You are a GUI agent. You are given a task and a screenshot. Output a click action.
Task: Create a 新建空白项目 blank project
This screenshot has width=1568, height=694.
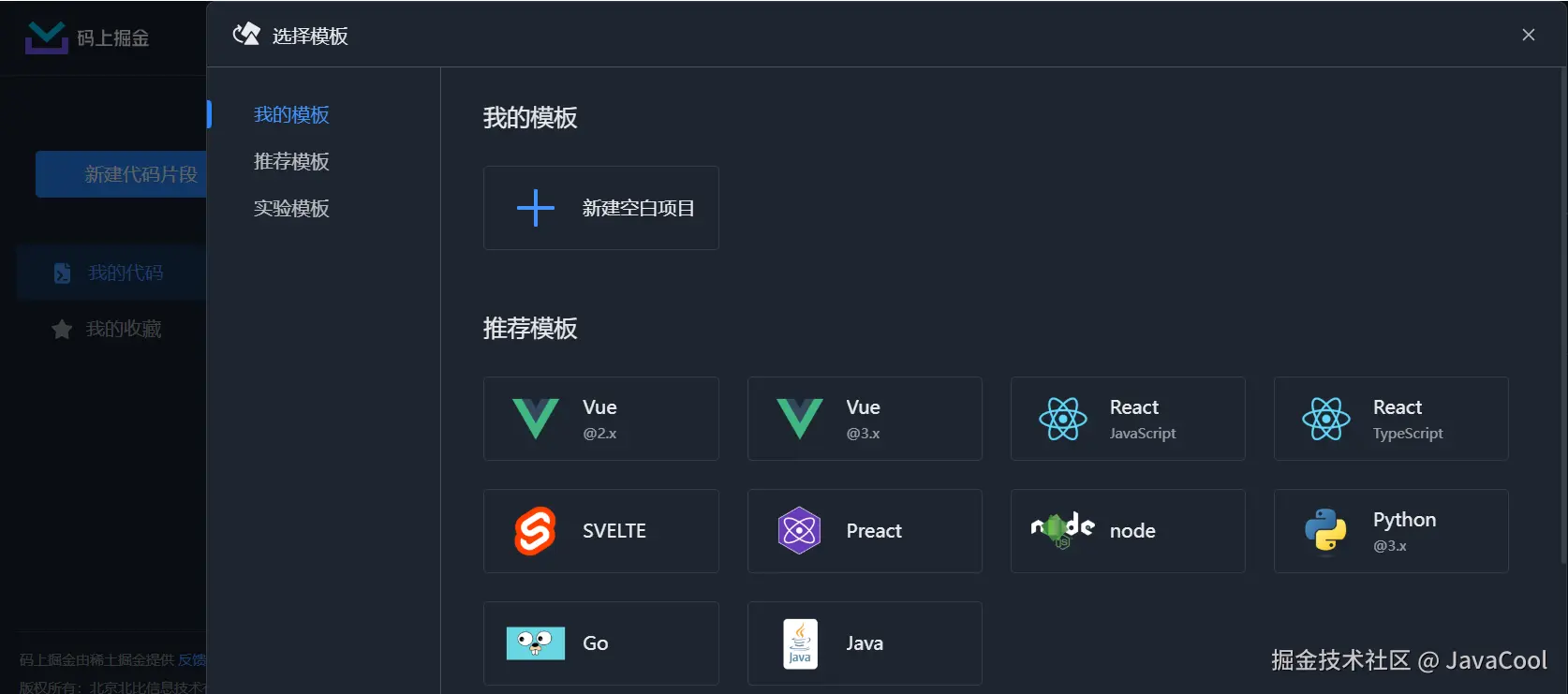(638, 208)
